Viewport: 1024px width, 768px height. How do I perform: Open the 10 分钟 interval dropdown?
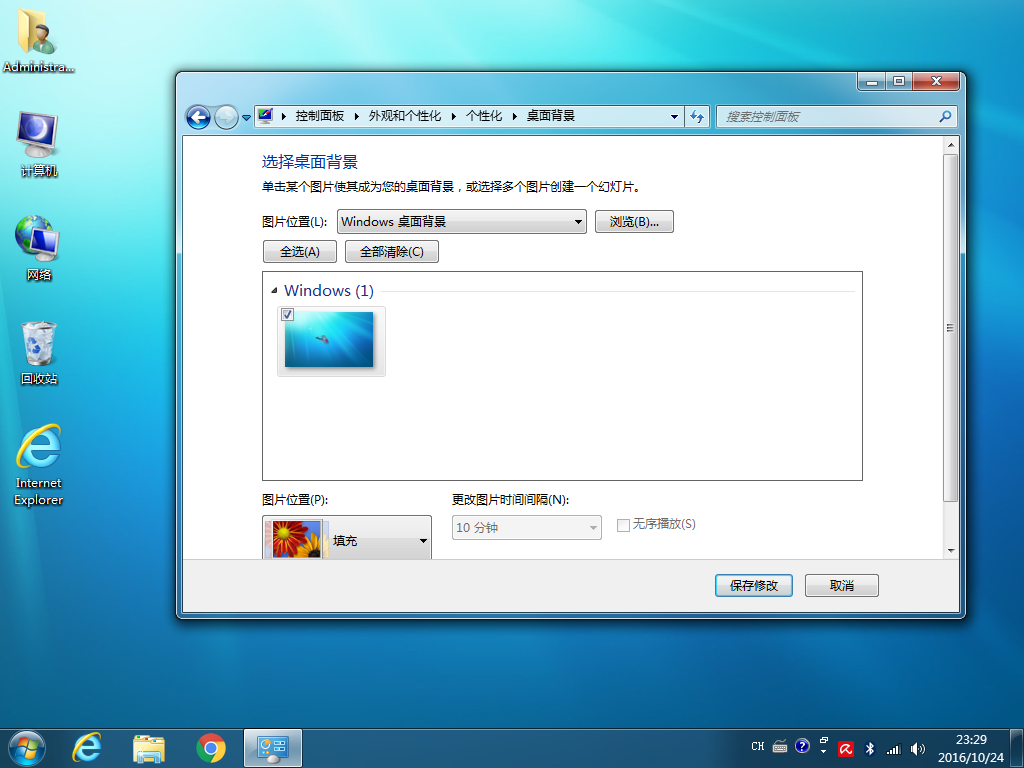click(526, 527)
